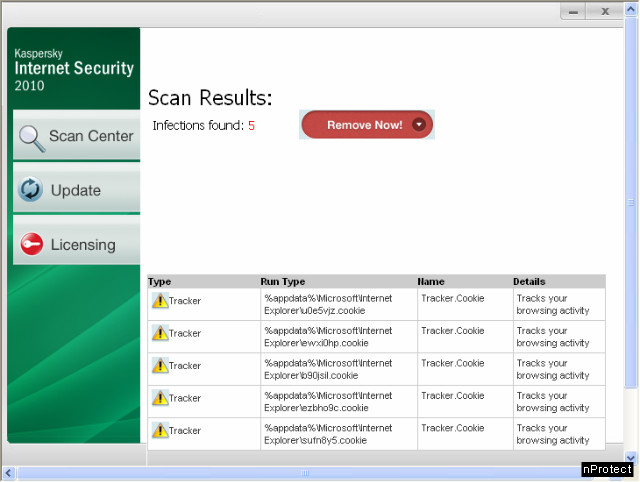Click the red key Licensing icon
Screen dimensions: 640x482
point(32,244)
